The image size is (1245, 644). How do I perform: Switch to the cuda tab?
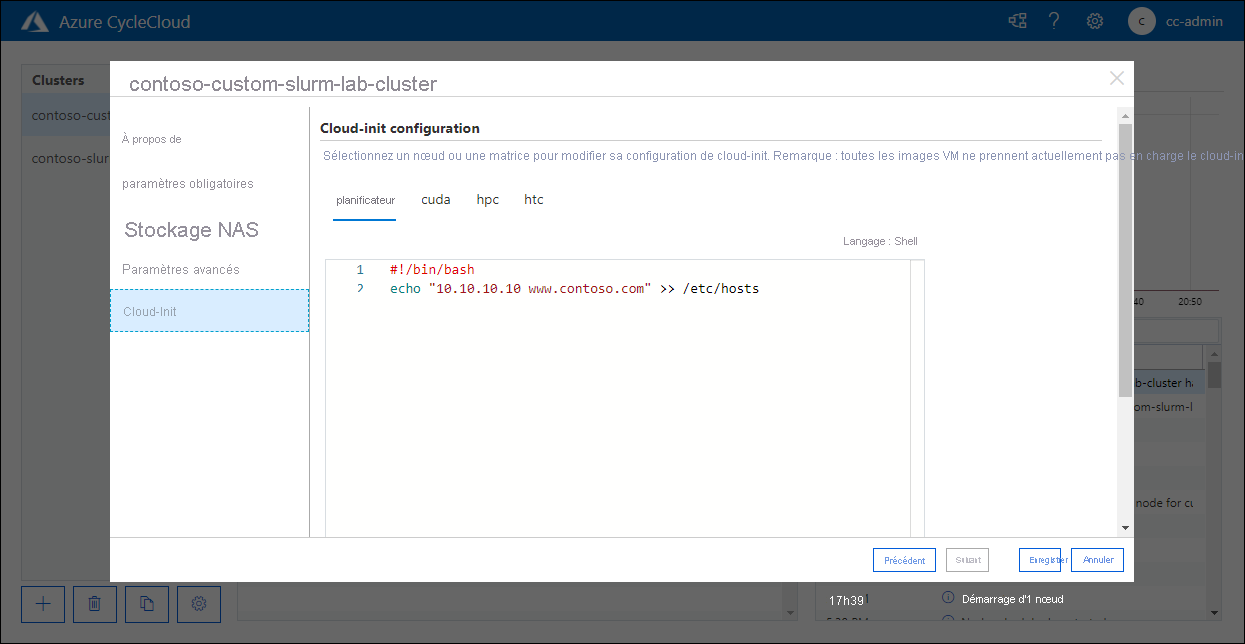[x=436, y=199]
